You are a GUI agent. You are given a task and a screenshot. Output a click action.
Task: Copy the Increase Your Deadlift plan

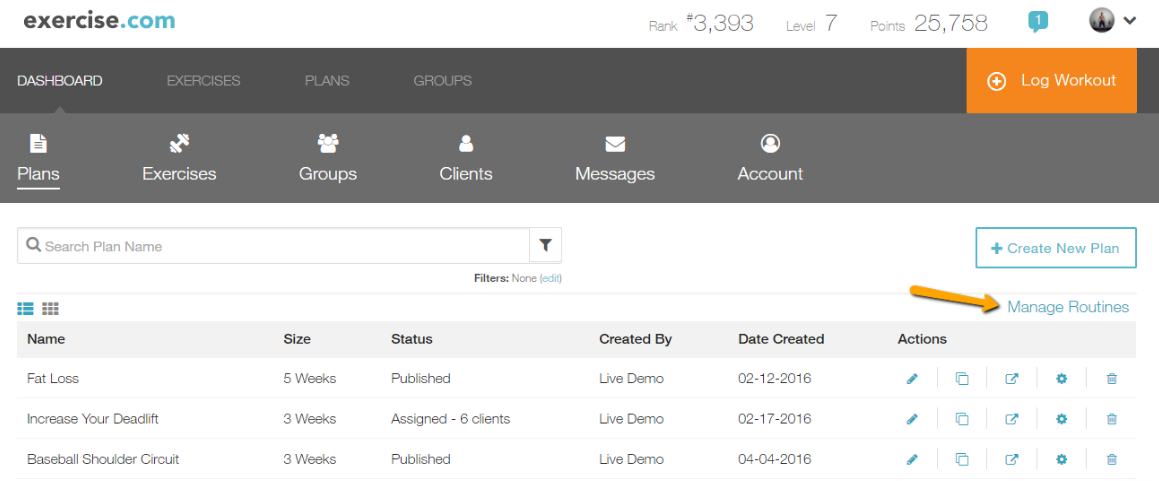[x=962, y=419]
